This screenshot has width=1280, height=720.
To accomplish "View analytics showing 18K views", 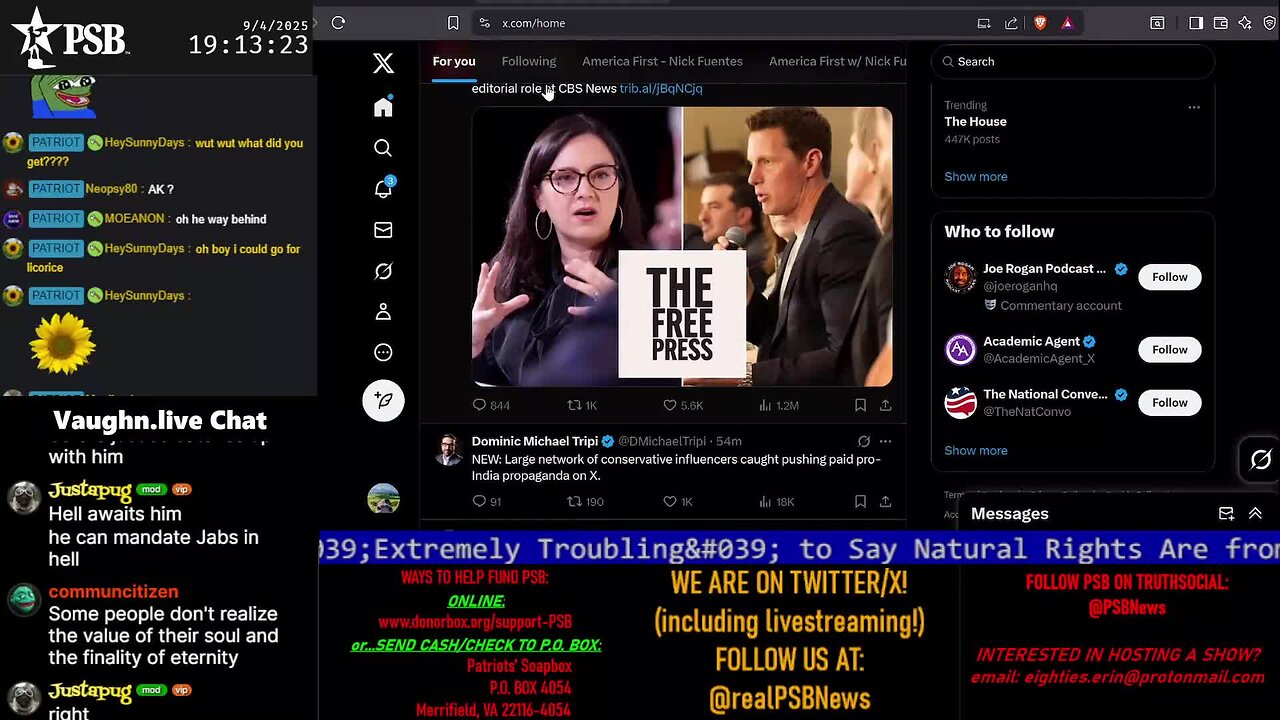I will pos(776,501).
